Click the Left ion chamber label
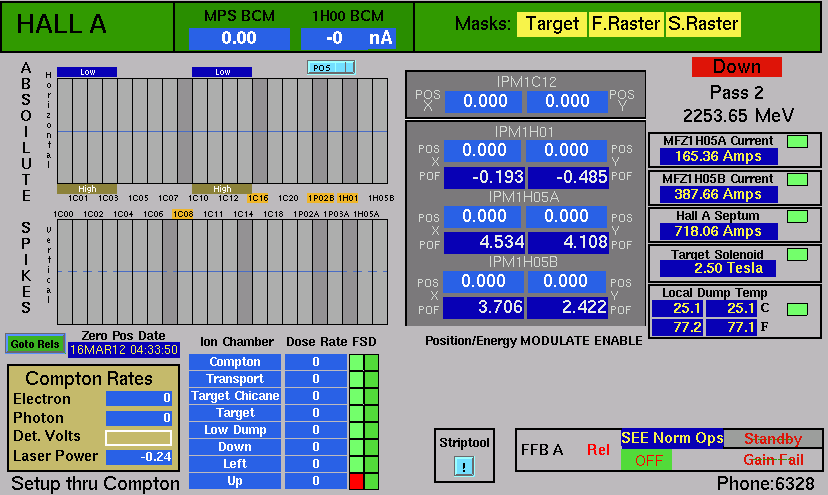 click(235, 464)
